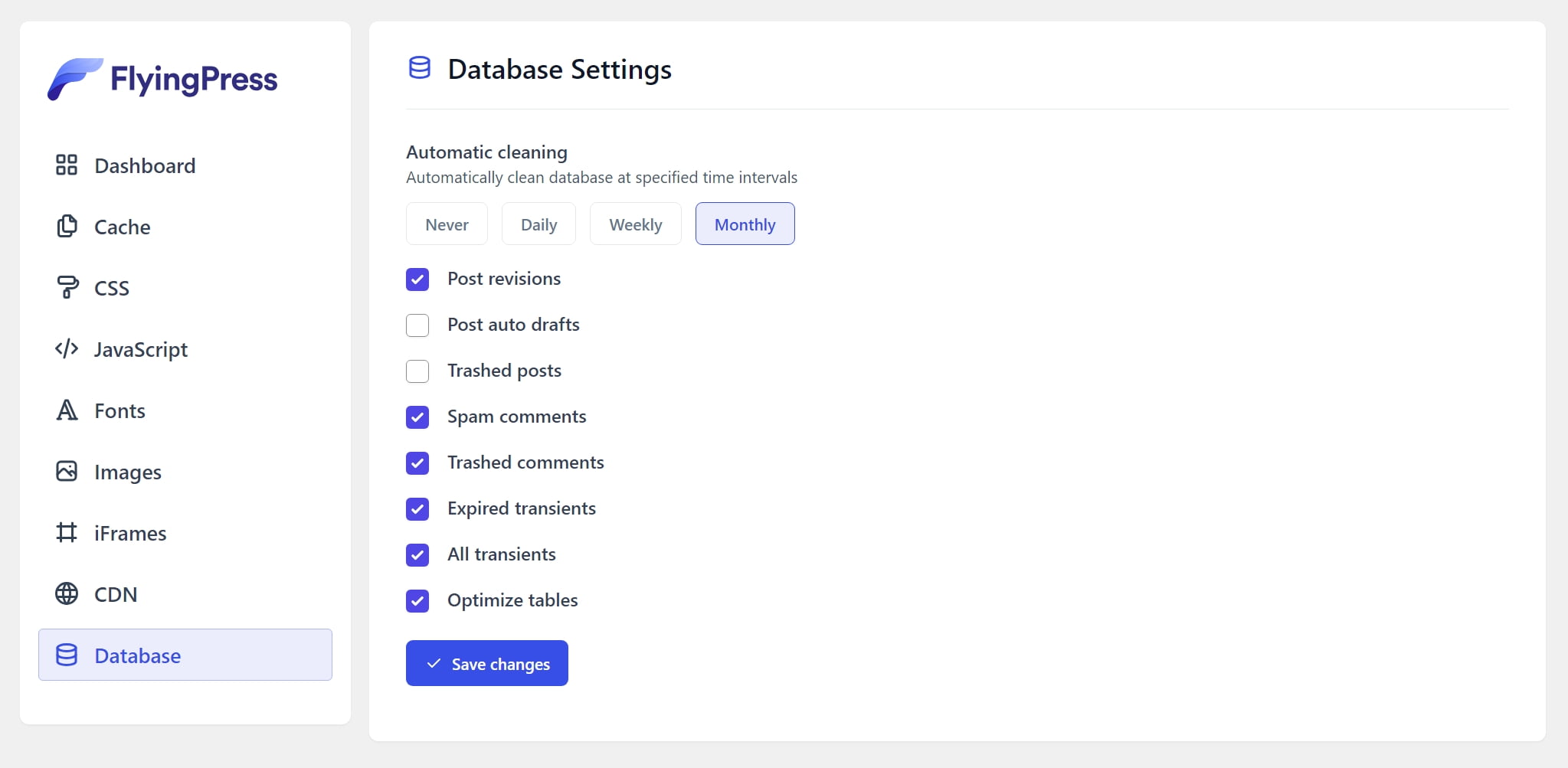The width and height of the screenshot is (1568, 768).
Task: Toggle Spam comments checkbox
Action: [417, 417]
